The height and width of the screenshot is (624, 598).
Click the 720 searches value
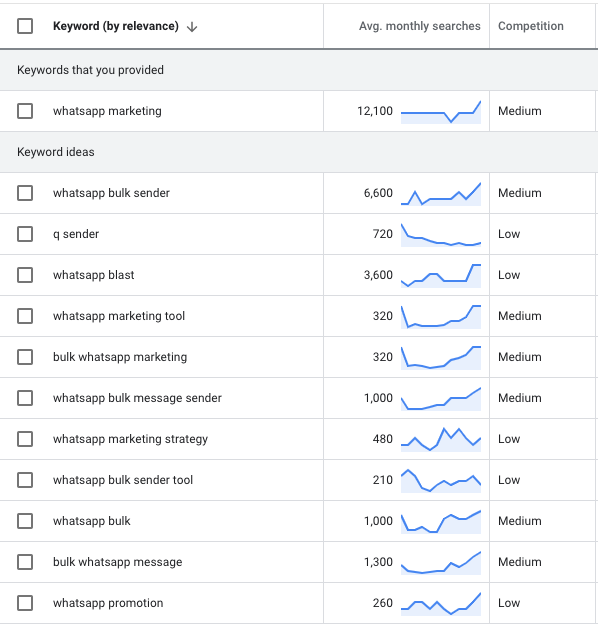point(383,234)
